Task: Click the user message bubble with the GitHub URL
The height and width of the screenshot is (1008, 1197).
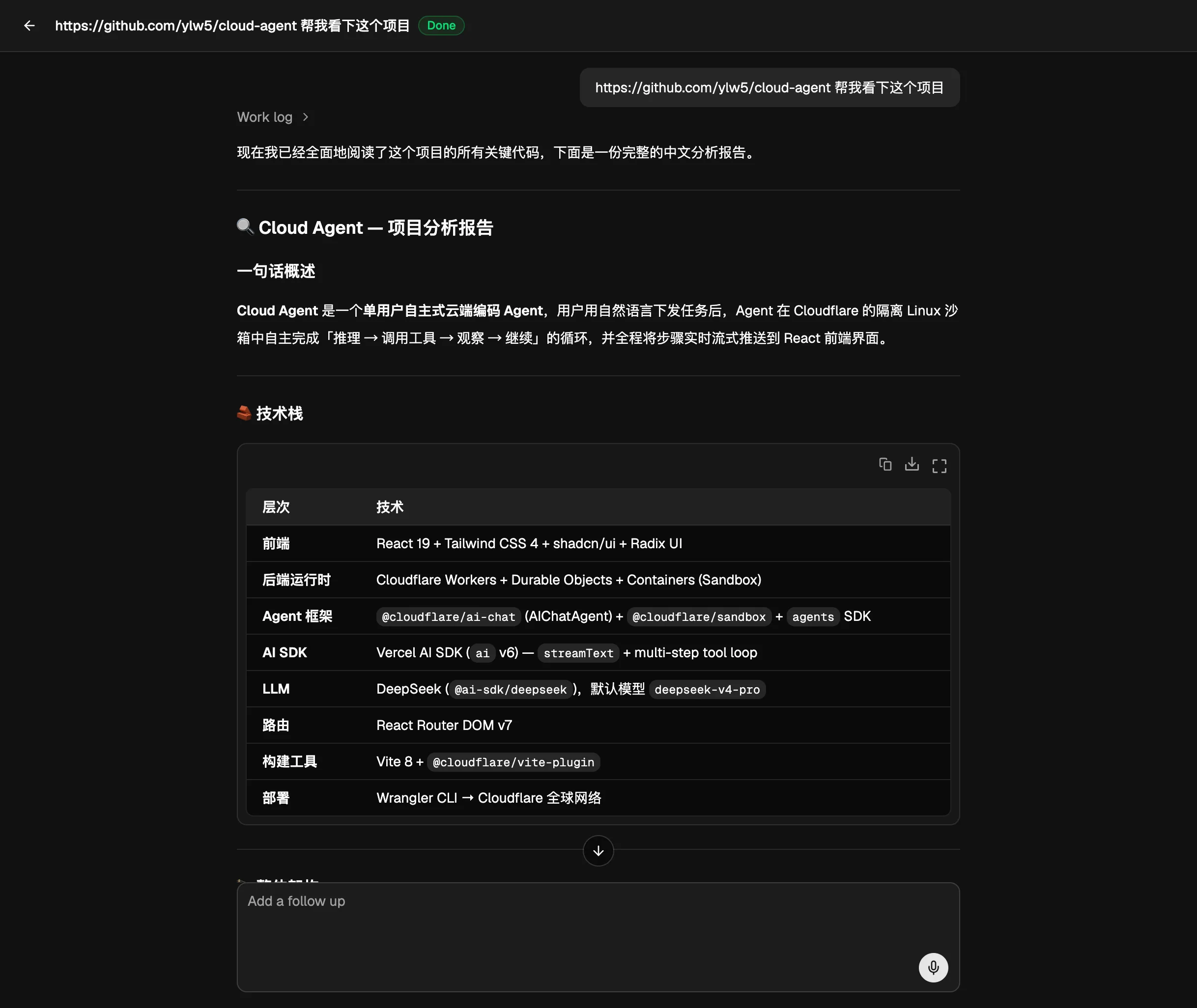Action: click(x=769, y=87)
